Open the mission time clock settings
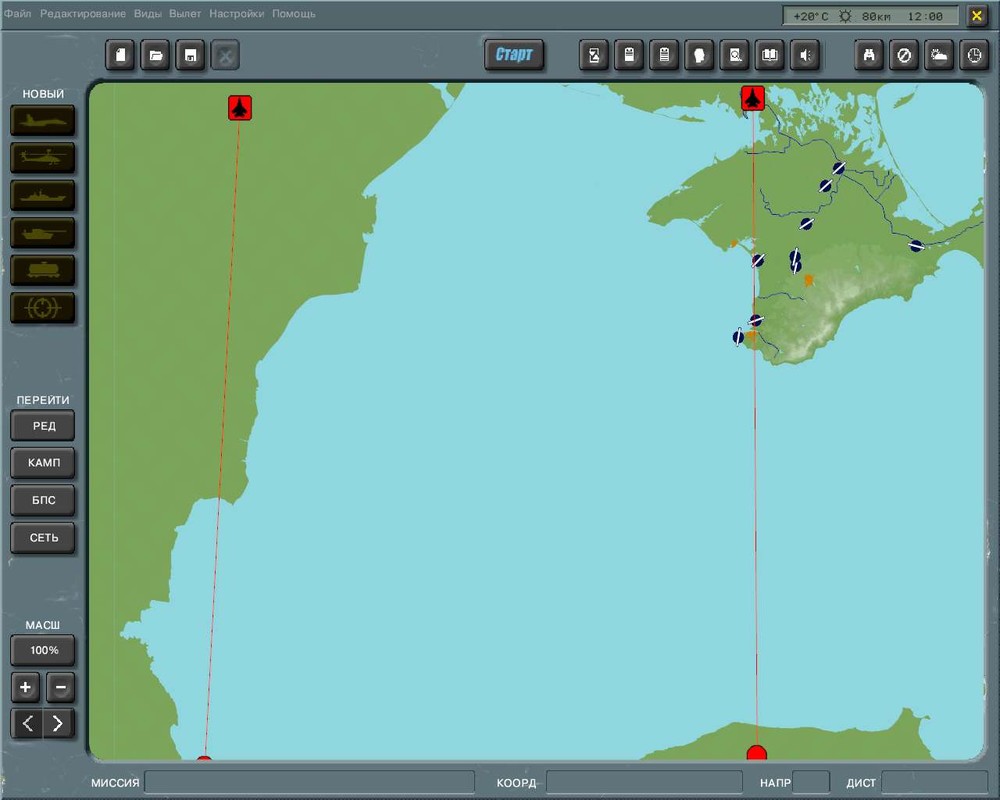This screenshot has height=800, width=1000. [x=973, y=56]
